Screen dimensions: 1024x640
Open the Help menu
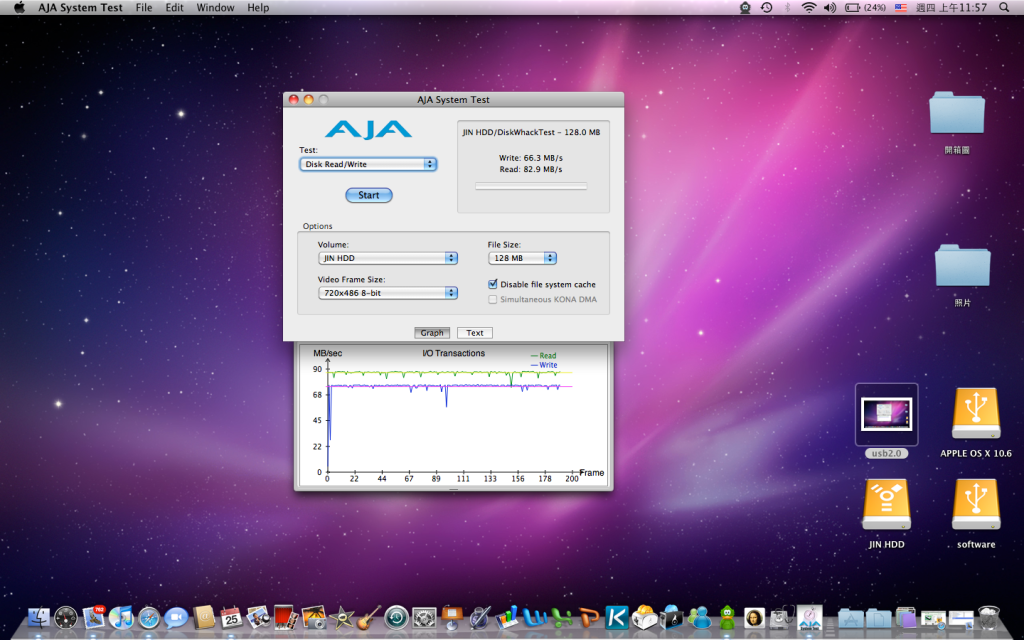coord(258,8)
